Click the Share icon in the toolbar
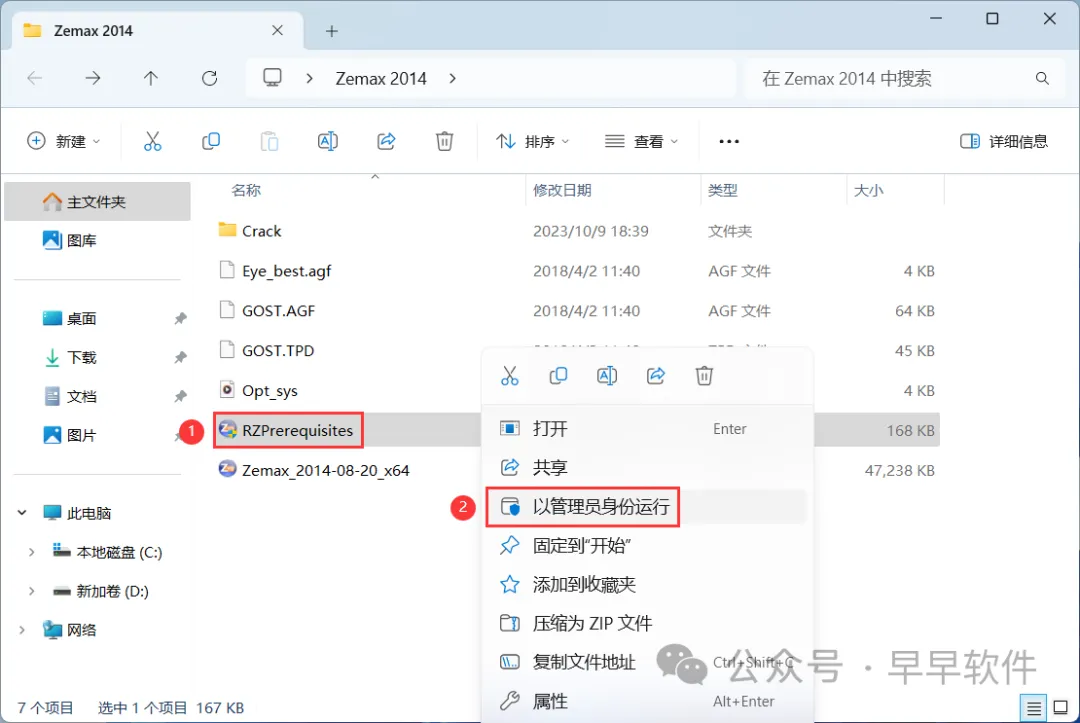 (386, 141)
